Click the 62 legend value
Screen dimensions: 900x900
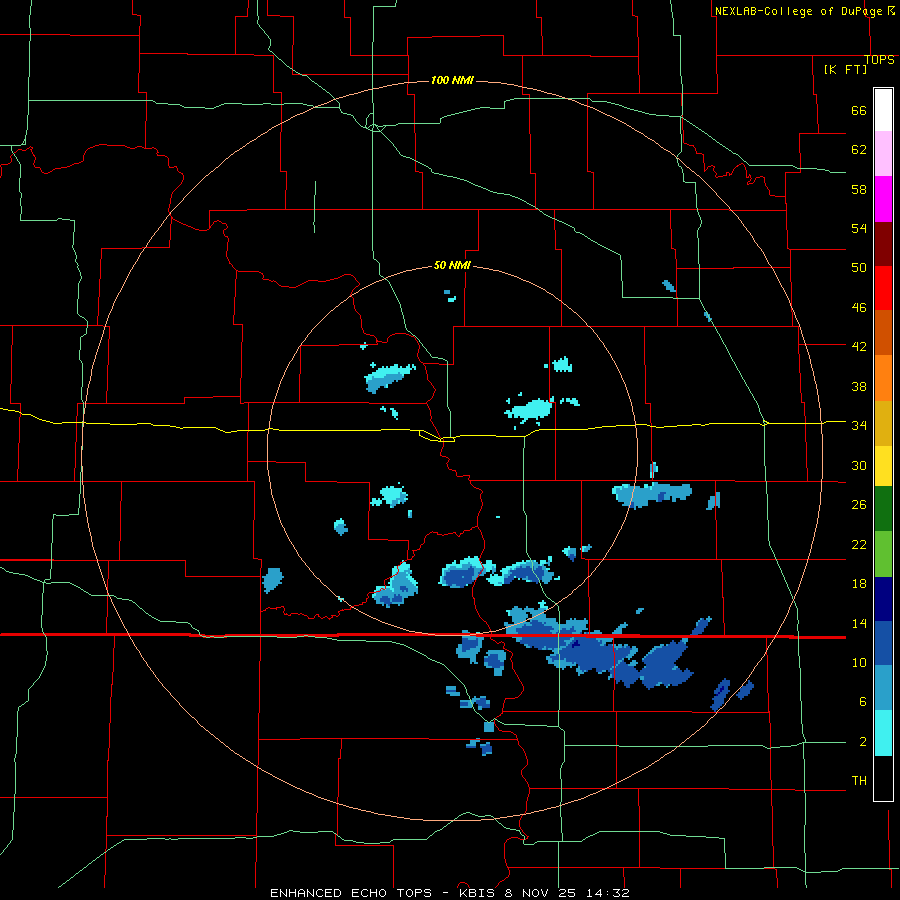(859, 150)
